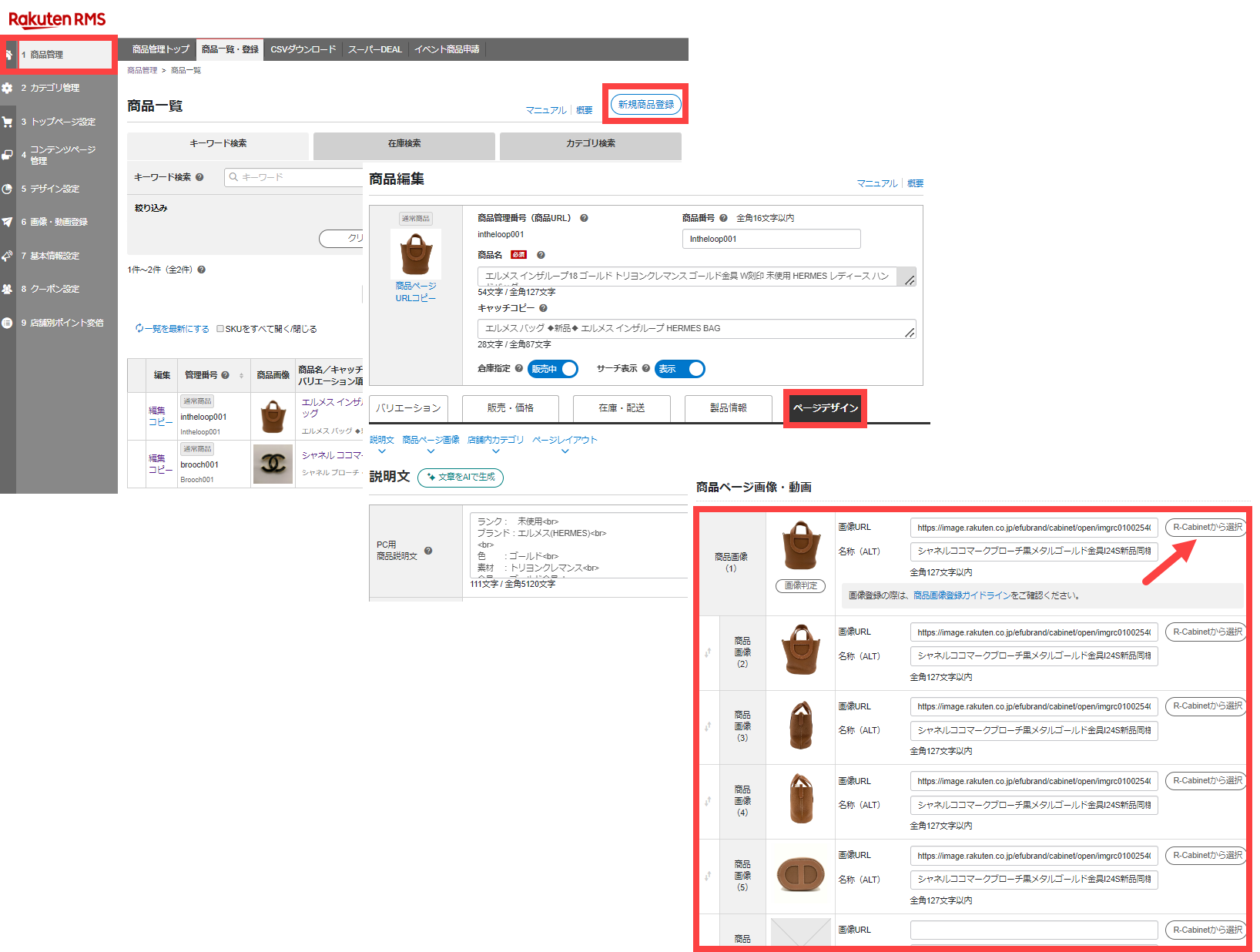Switch to the 製品情報 tab
1260x952 pixels.
coord(728,408)
